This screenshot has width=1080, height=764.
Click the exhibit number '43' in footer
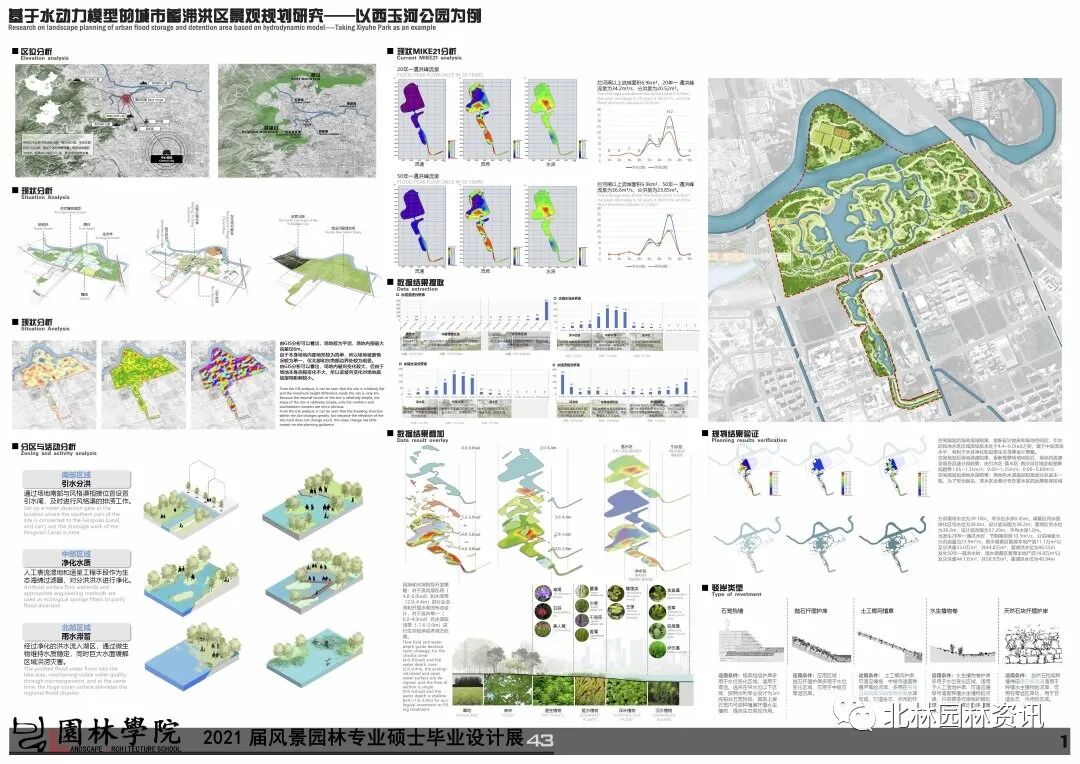(x=540, y=740)
